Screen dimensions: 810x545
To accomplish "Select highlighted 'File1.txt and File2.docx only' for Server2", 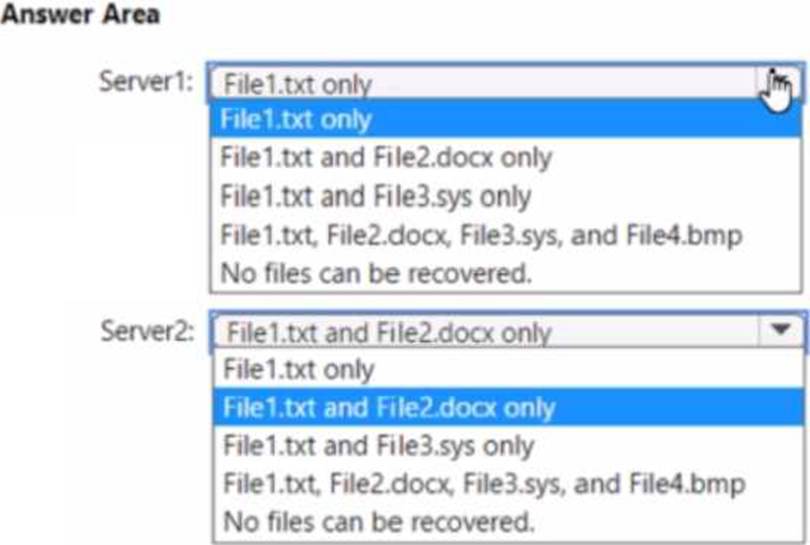I will point(509,408).
